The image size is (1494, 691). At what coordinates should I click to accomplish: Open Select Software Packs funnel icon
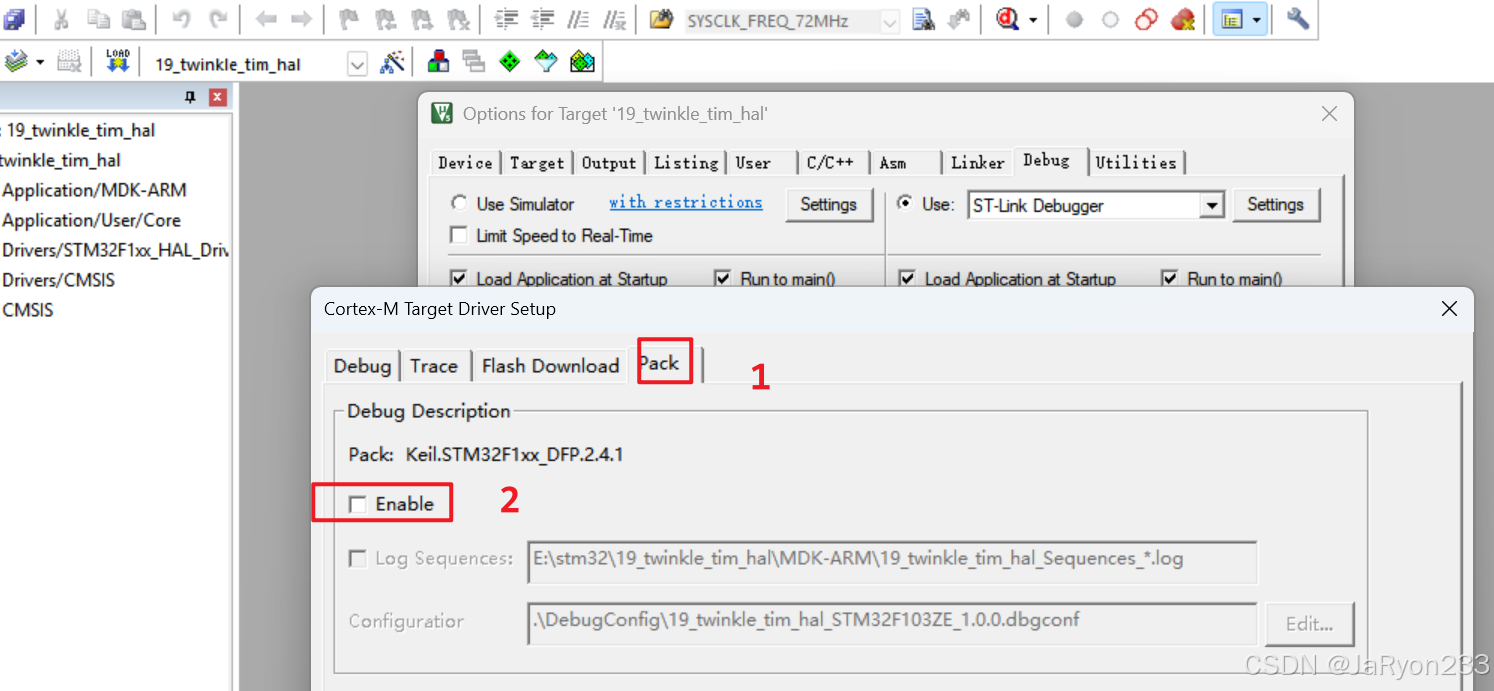pyautogui.click(x=546, y=63)
